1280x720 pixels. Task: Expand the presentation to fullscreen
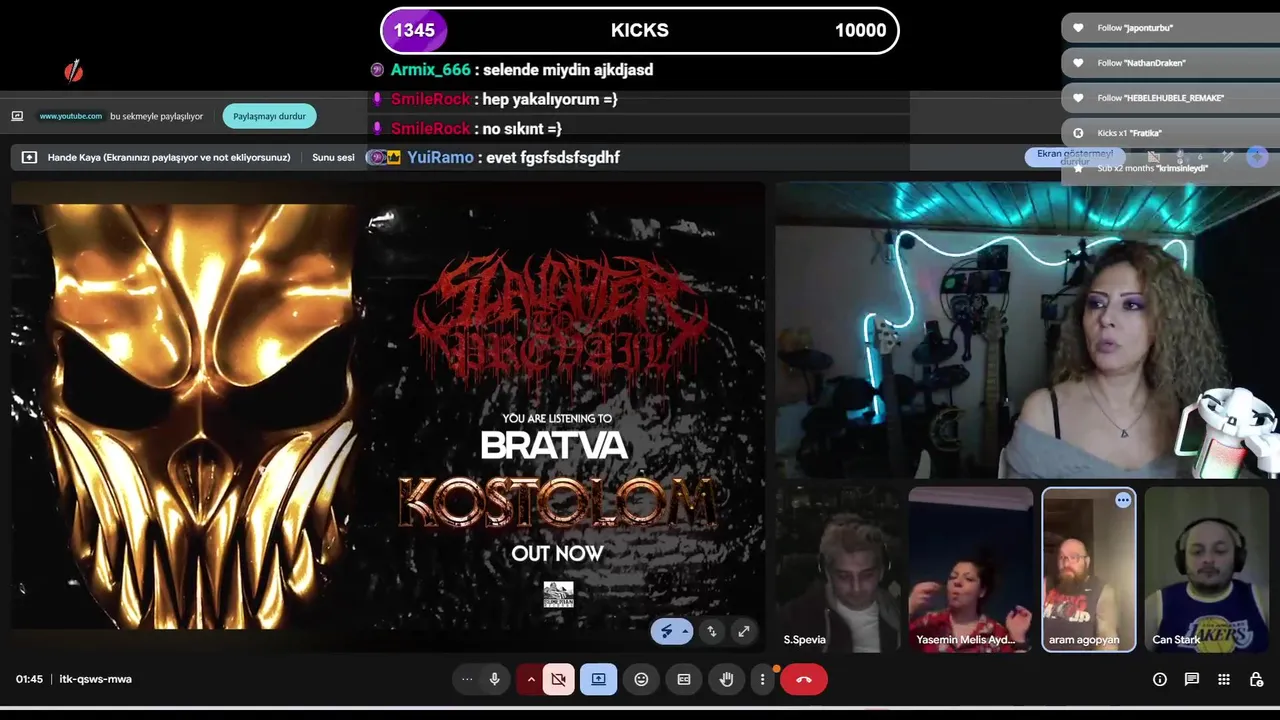click(743, 632)
